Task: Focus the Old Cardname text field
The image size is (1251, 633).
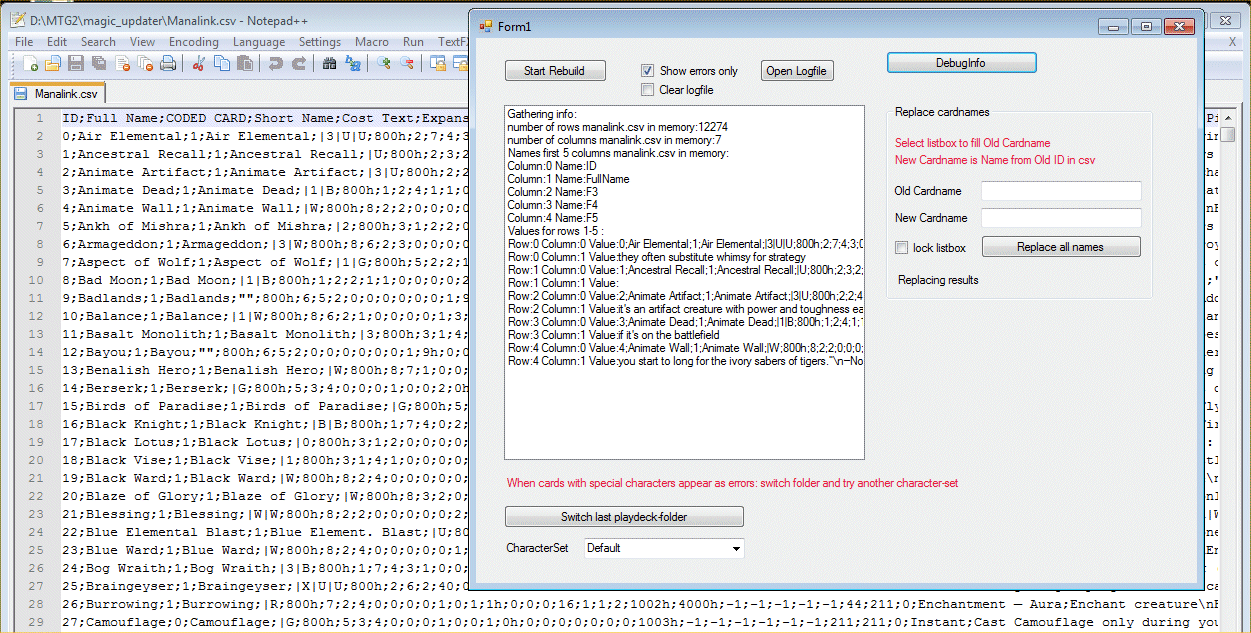Action: pyautogui.click(x=1060, y=191)
